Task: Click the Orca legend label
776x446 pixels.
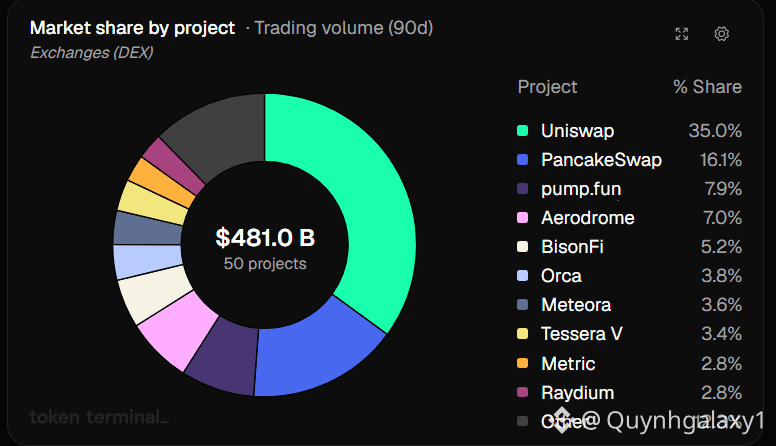Action: 561,276
